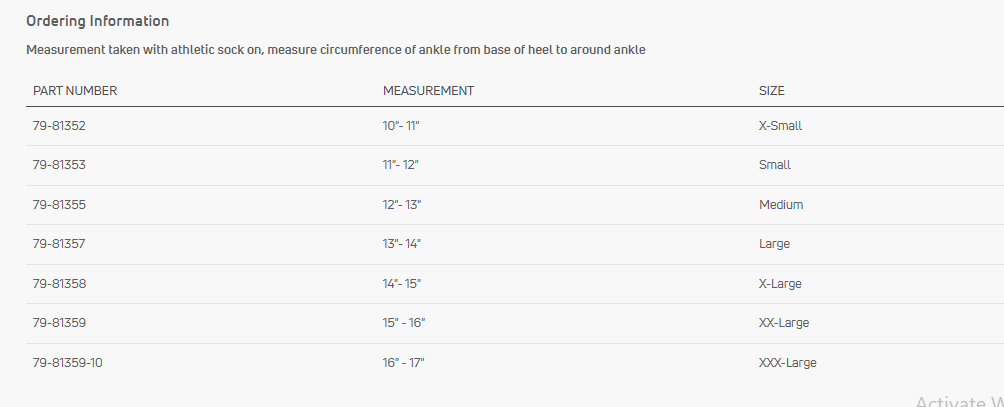Click the Ordering Information heading
Screen dimensions: 1004x407
click(x=97, y=21)
